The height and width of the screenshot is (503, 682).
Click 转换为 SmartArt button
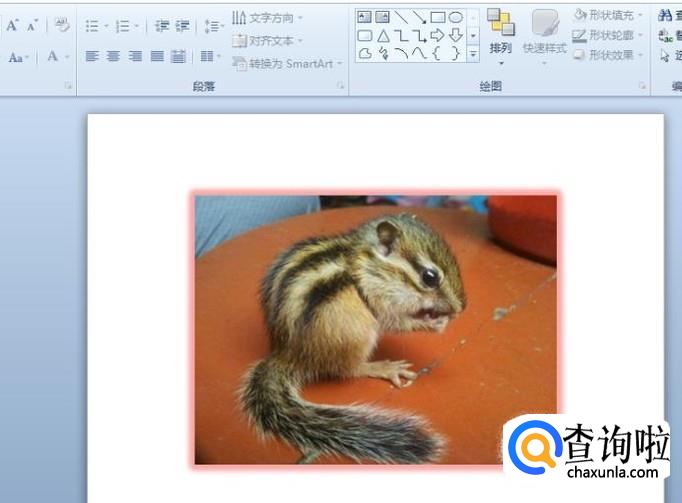tap(287, 64)
